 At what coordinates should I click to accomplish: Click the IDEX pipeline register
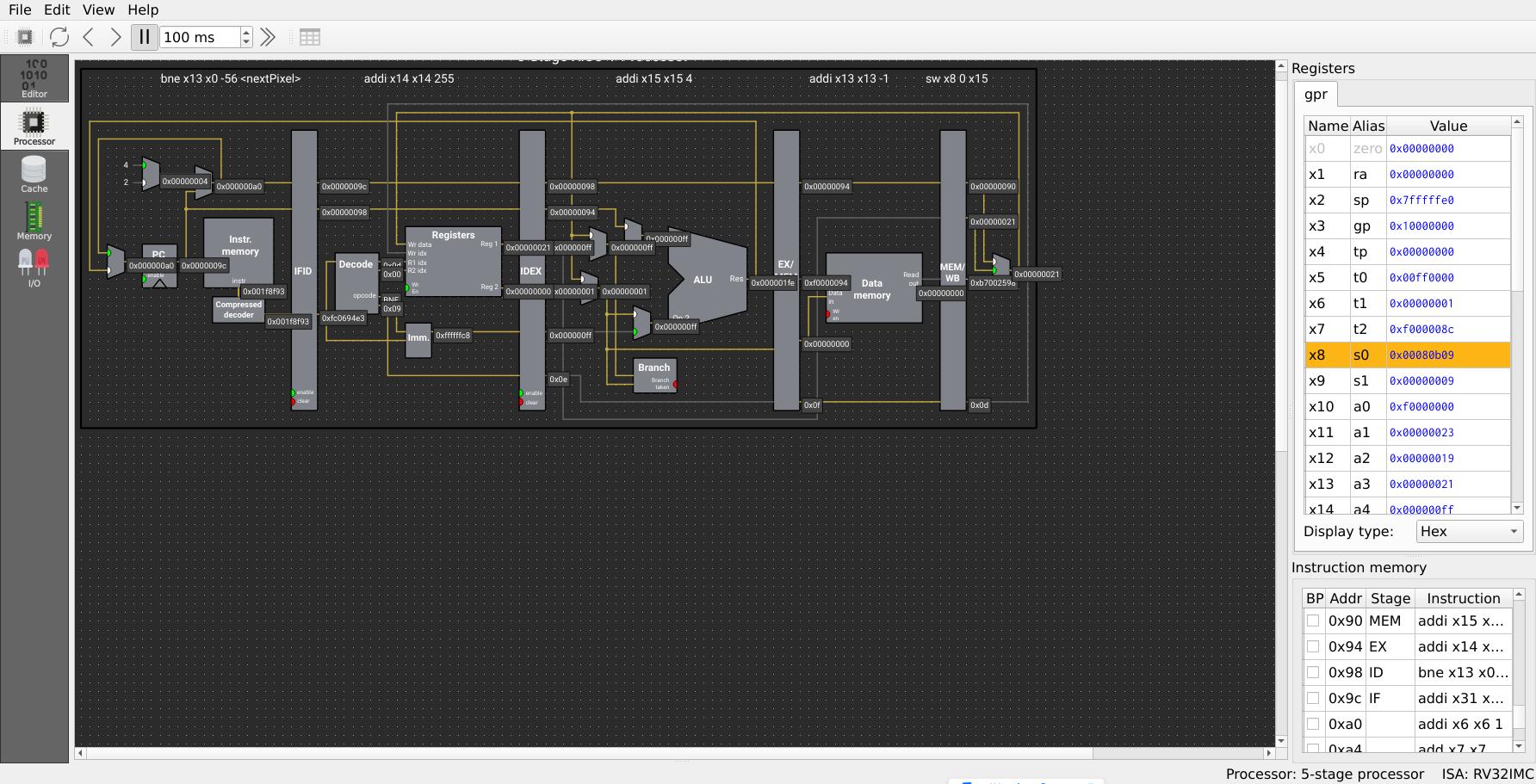(532, 270)
